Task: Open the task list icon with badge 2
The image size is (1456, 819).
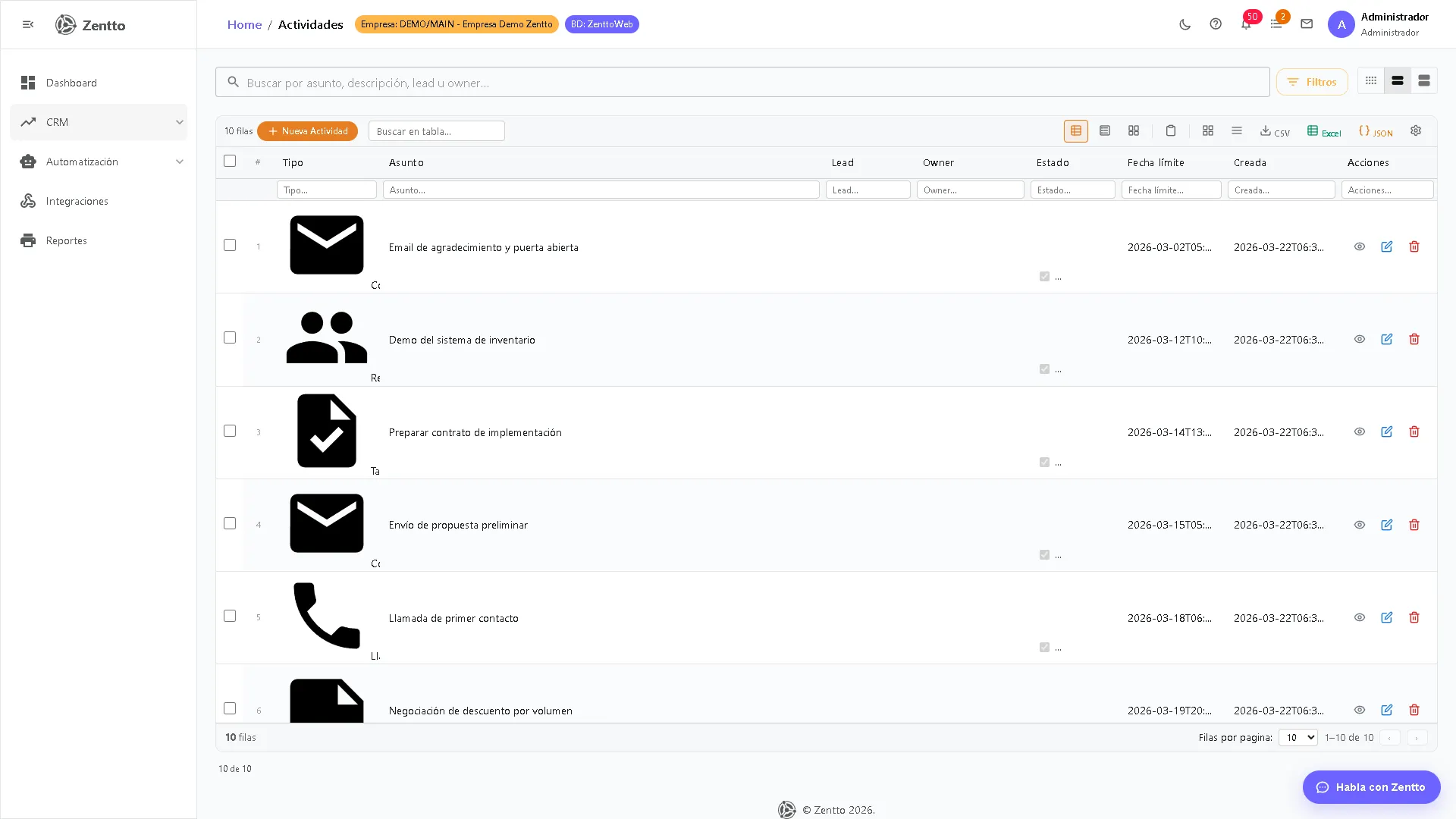Action: click(1277, 24)
